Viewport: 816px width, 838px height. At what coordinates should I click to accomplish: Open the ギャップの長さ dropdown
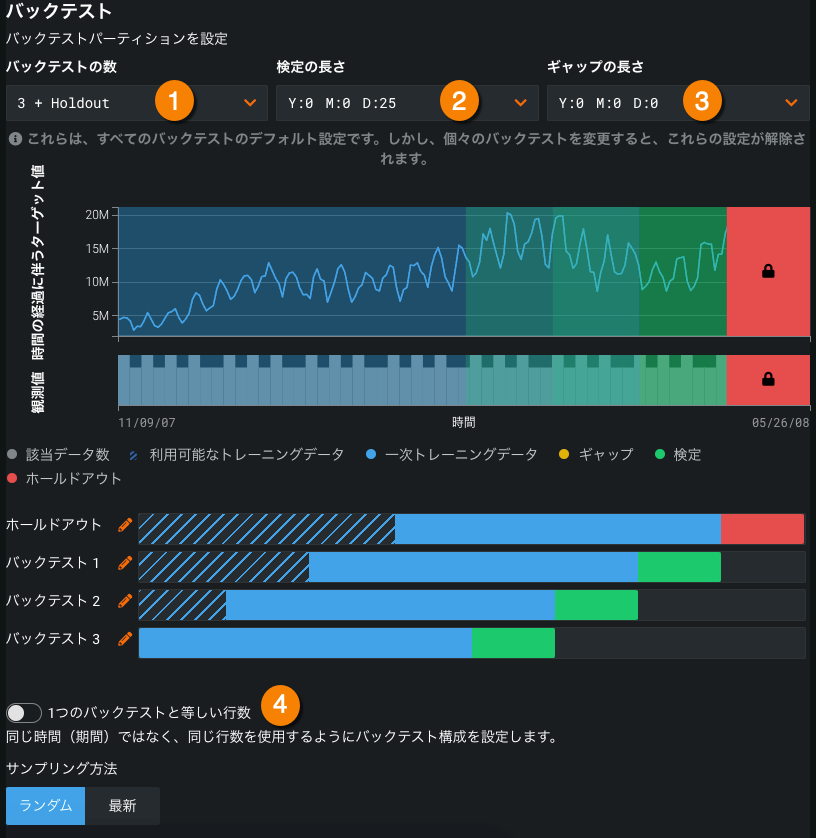click(x=677, y=102)
